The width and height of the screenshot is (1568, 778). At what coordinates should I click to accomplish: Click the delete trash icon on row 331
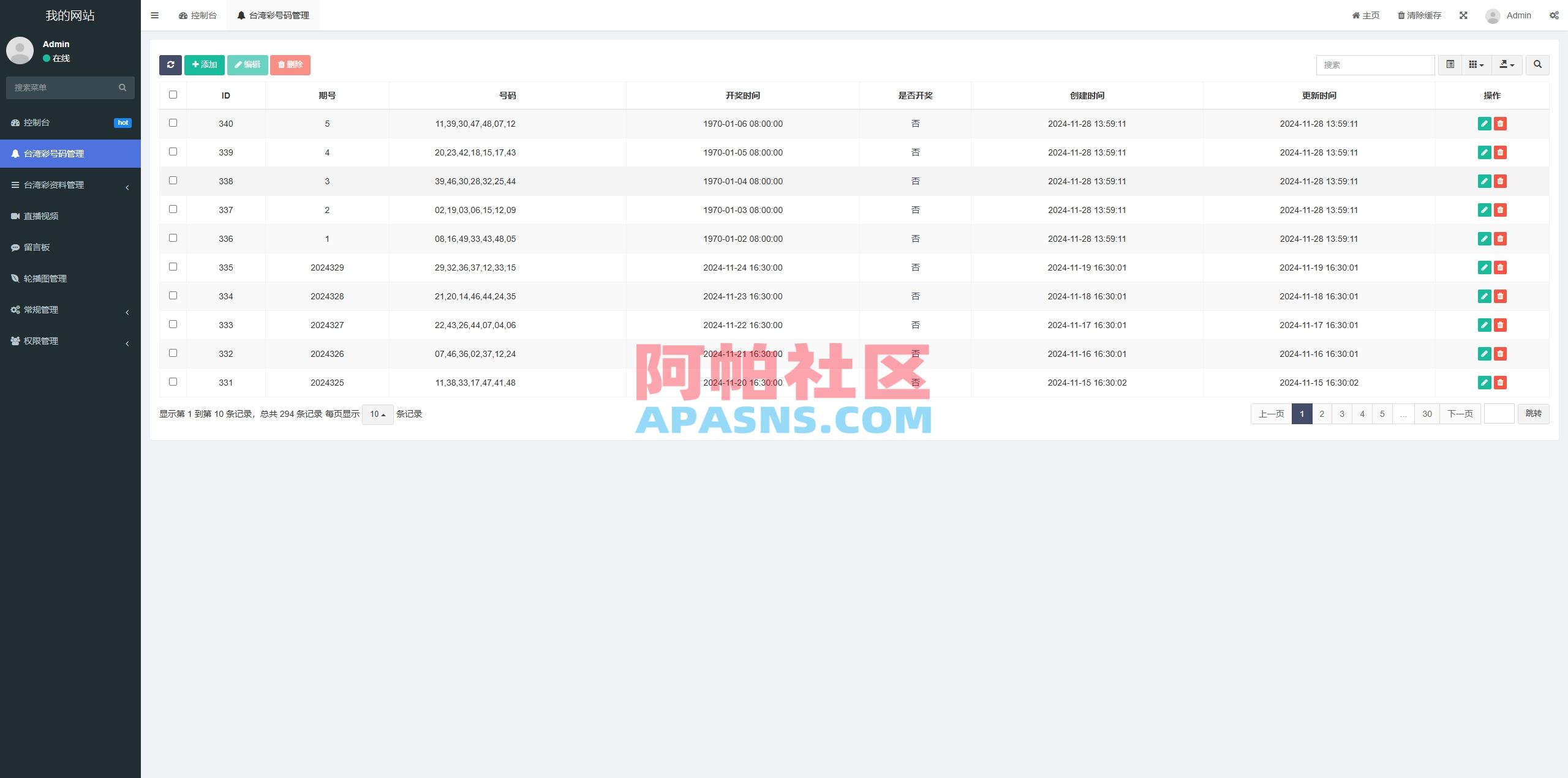tap(1500, 382)
